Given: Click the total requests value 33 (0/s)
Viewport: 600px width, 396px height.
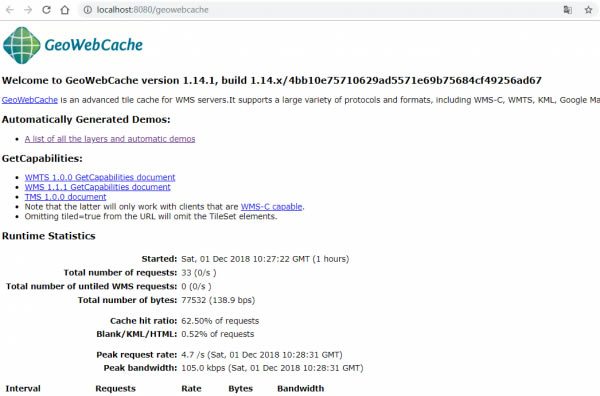Looking at the screenshot, I should click(199, 273).
